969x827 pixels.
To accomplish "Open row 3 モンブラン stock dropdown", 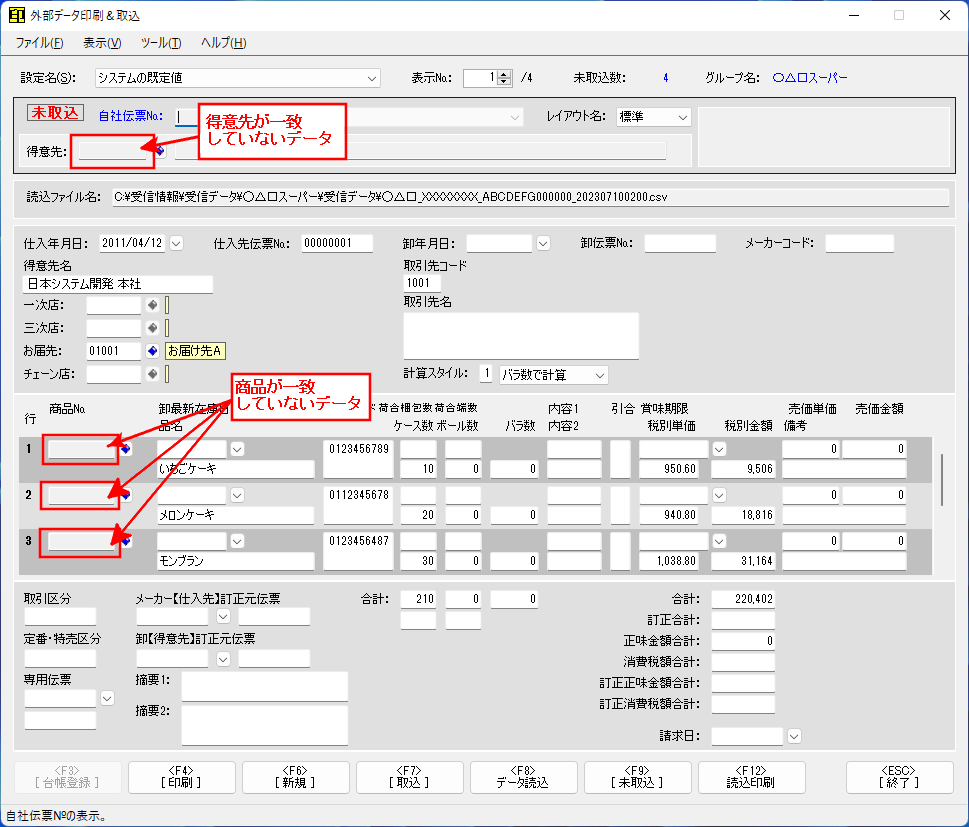I will coord(237,541).
